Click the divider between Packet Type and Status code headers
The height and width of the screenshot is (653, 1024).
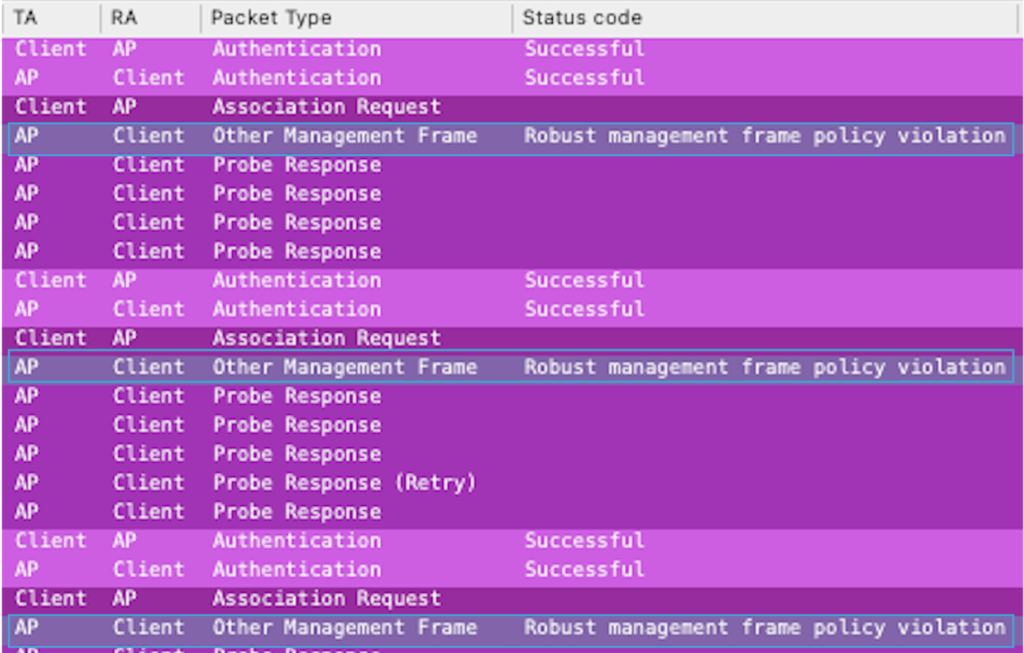(512, 17)
